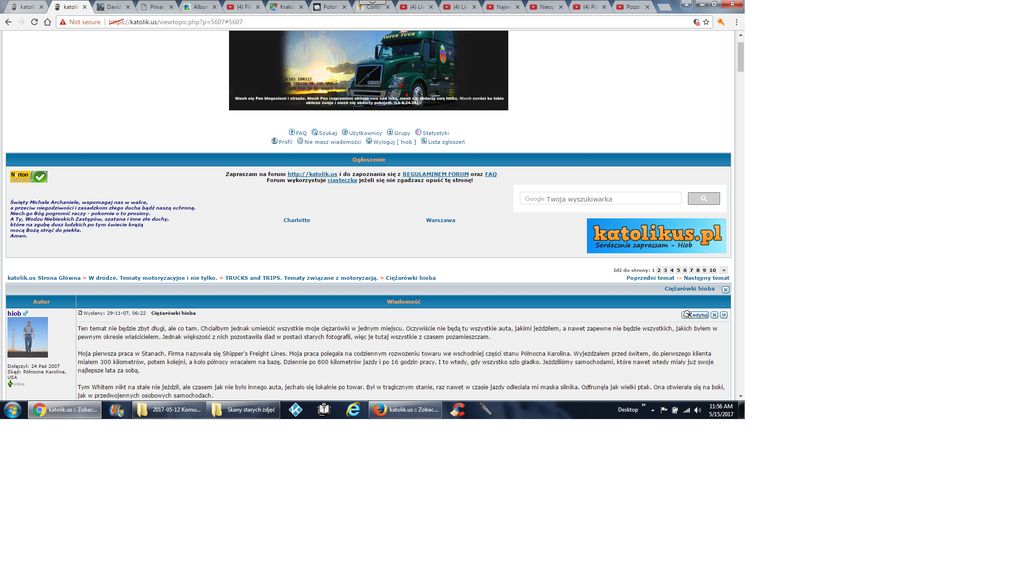Click the edytuj post edit button
Image resolution: width=1024 pixels, height=575 pixels.
[x=695, y=315]
